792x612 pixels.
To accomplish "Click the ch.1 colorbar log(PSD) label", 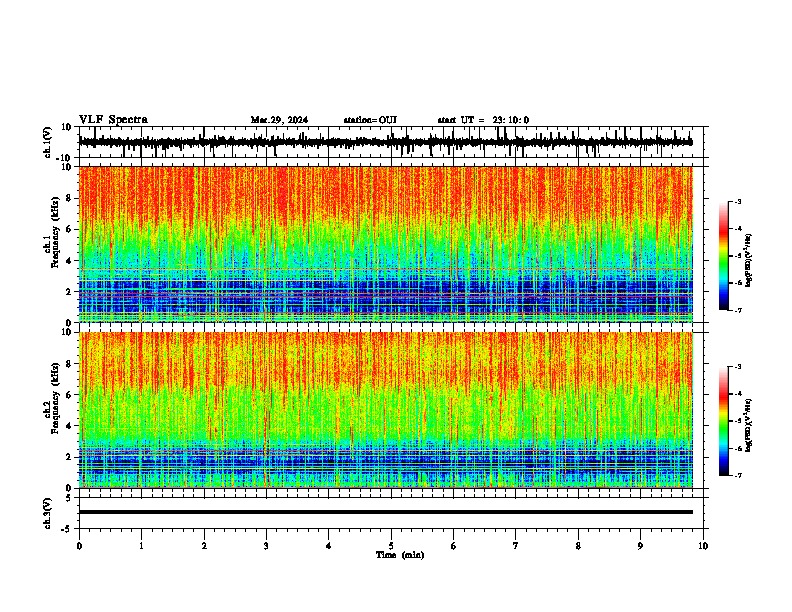I will [x=749, y=260].
